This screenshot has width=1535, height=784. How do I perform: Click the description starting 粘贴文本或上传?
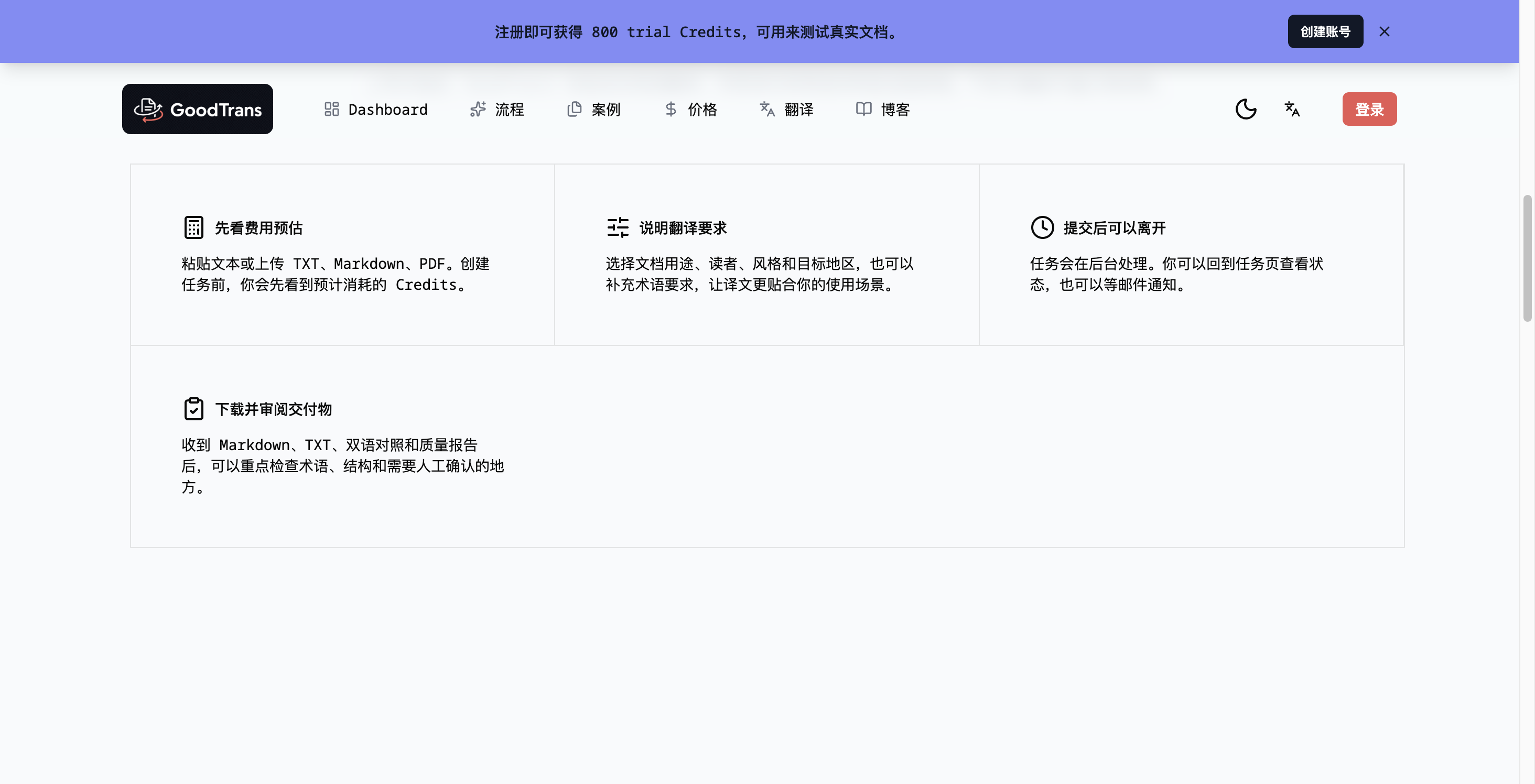pos(336,274)
